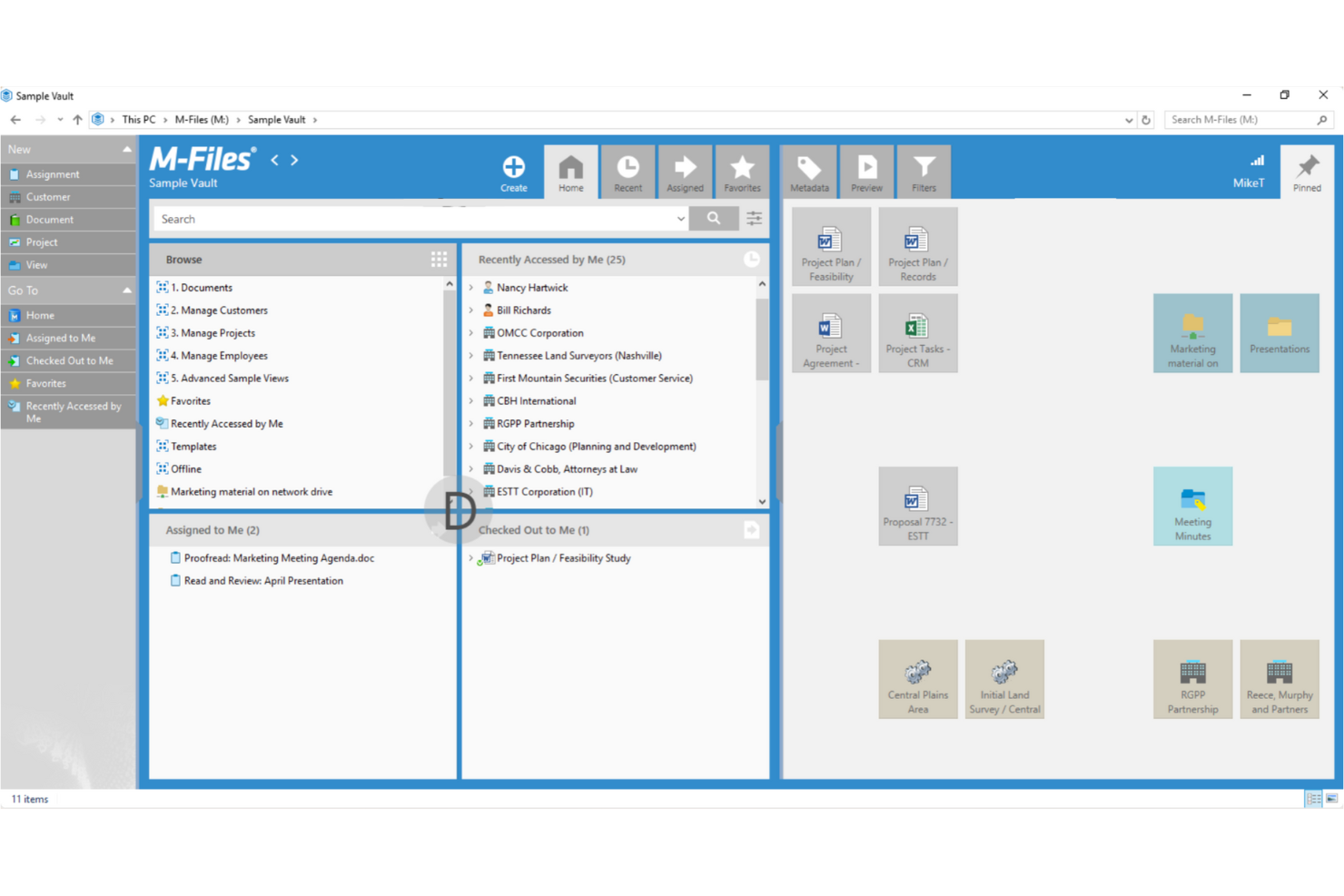
Task: Toggle the Pinned tab panel
Action: [x=1308, y=171]
